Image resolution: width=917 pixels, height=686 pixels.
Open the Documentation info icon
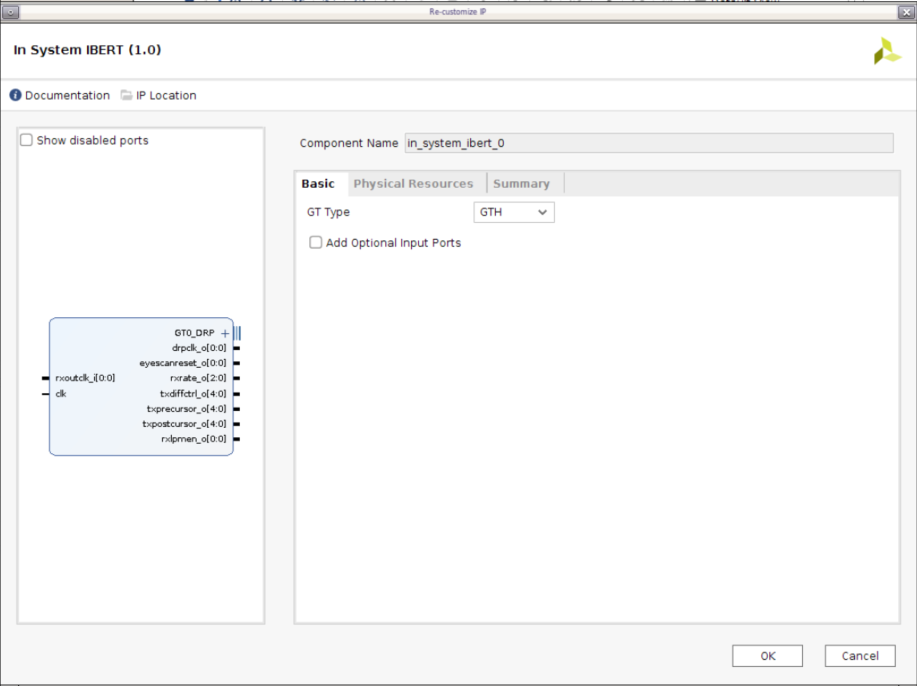[15, 95]
